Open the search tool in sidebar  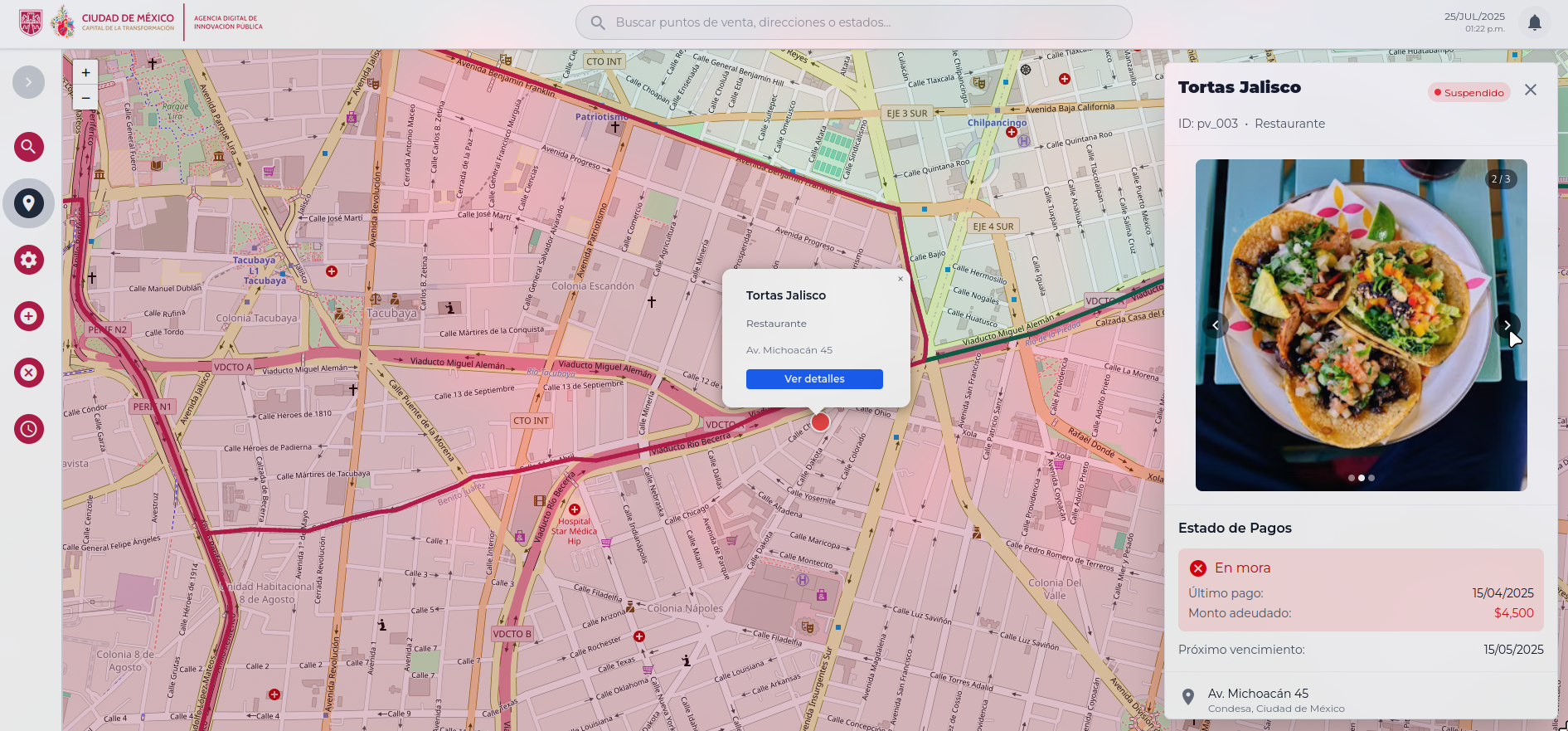click(28, 147)
